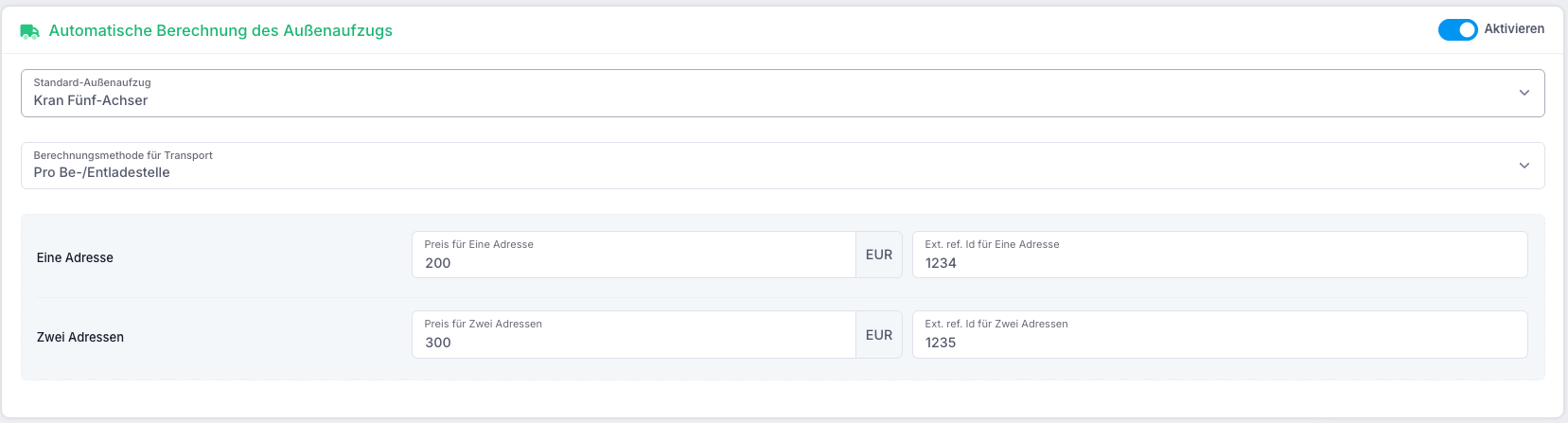Click the Eine Adresse row label

click(75, 257)
